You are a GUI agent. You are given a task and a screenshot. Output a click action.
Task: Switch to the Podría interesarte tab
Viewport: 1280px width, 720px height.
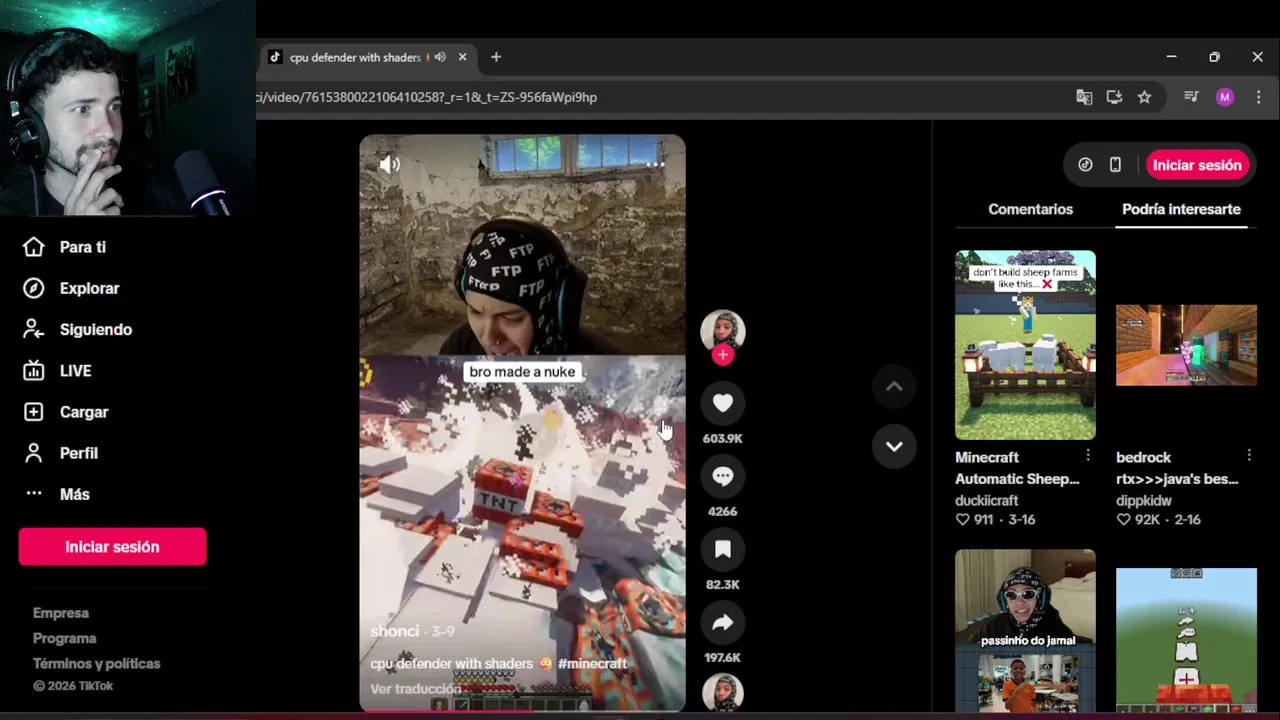(1181, 209)
